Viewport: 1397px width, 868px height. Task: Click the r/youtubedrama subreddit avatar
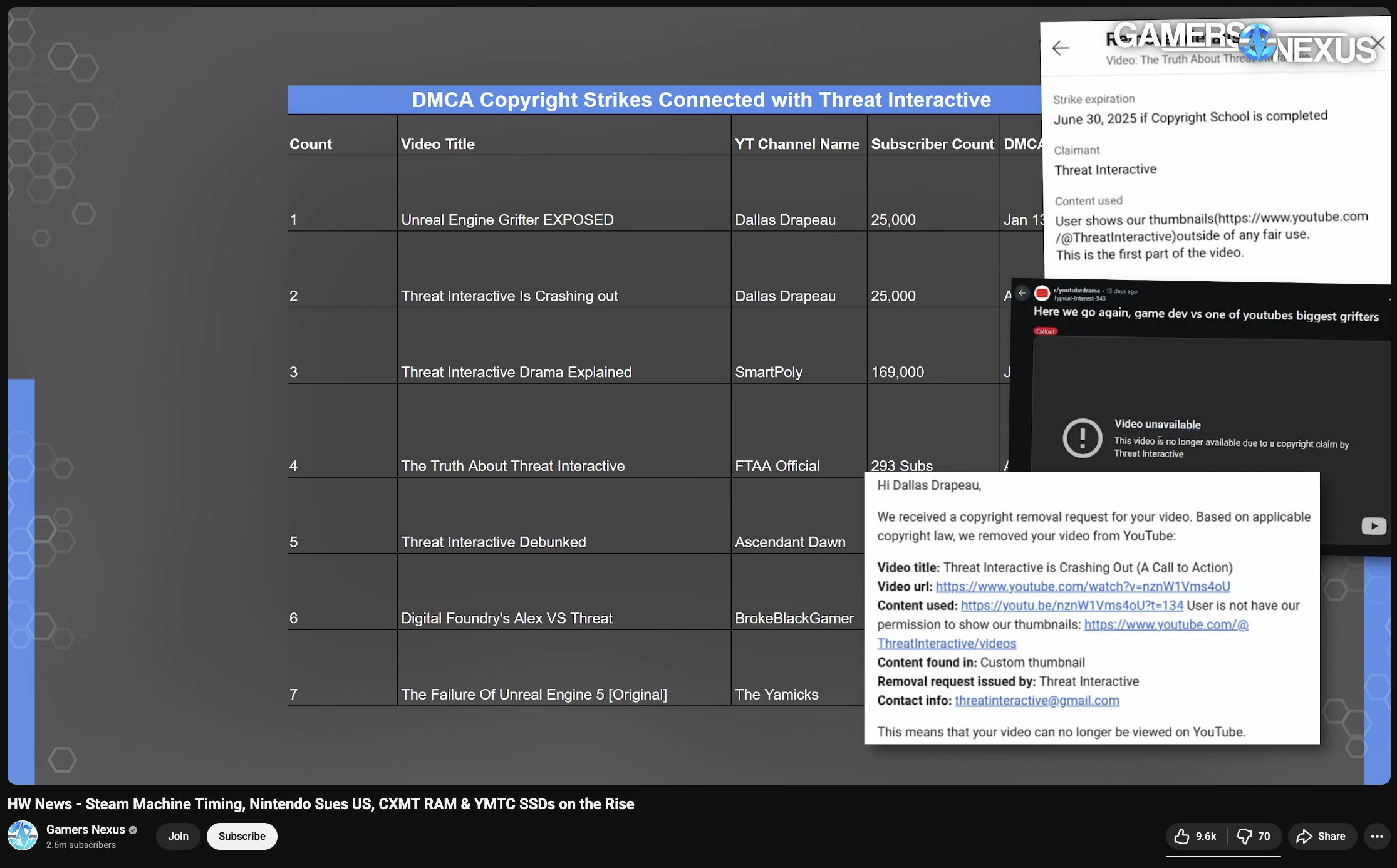pos(1042,293)
